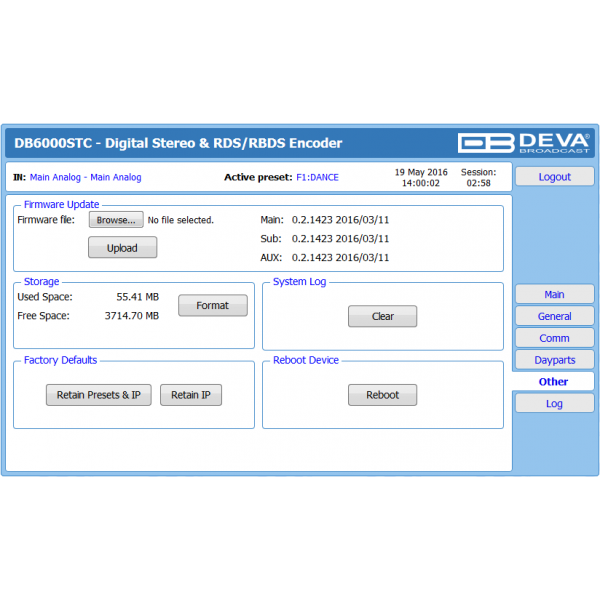Select the Other tab

[553, 382]
